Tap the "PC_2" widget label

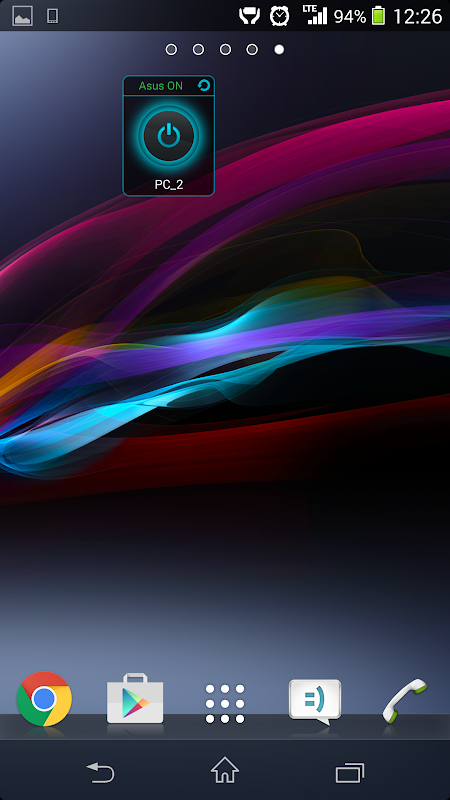(x=169, y=185)
